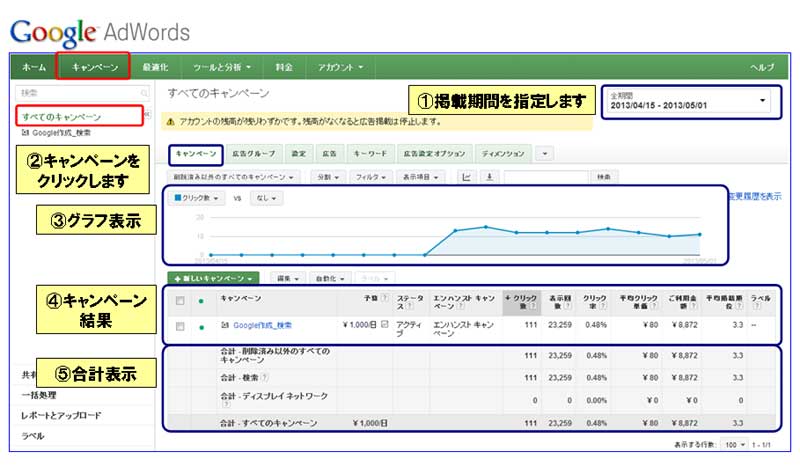Click help icon beside クリック率 header

[603, 306]
